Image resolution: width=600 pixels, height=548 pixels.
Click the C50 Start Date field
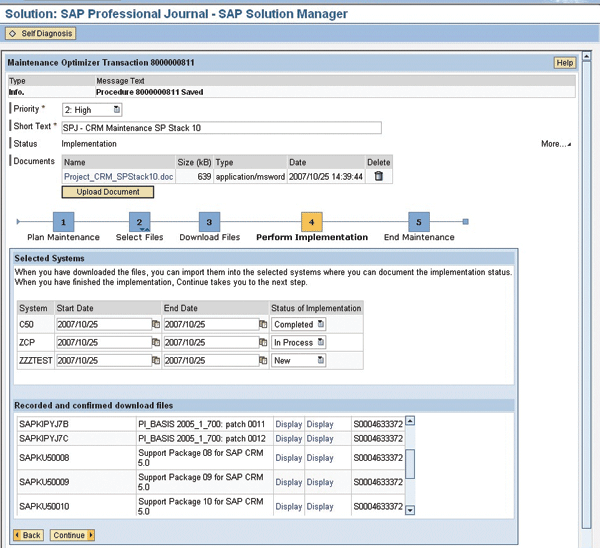[104, 324]
